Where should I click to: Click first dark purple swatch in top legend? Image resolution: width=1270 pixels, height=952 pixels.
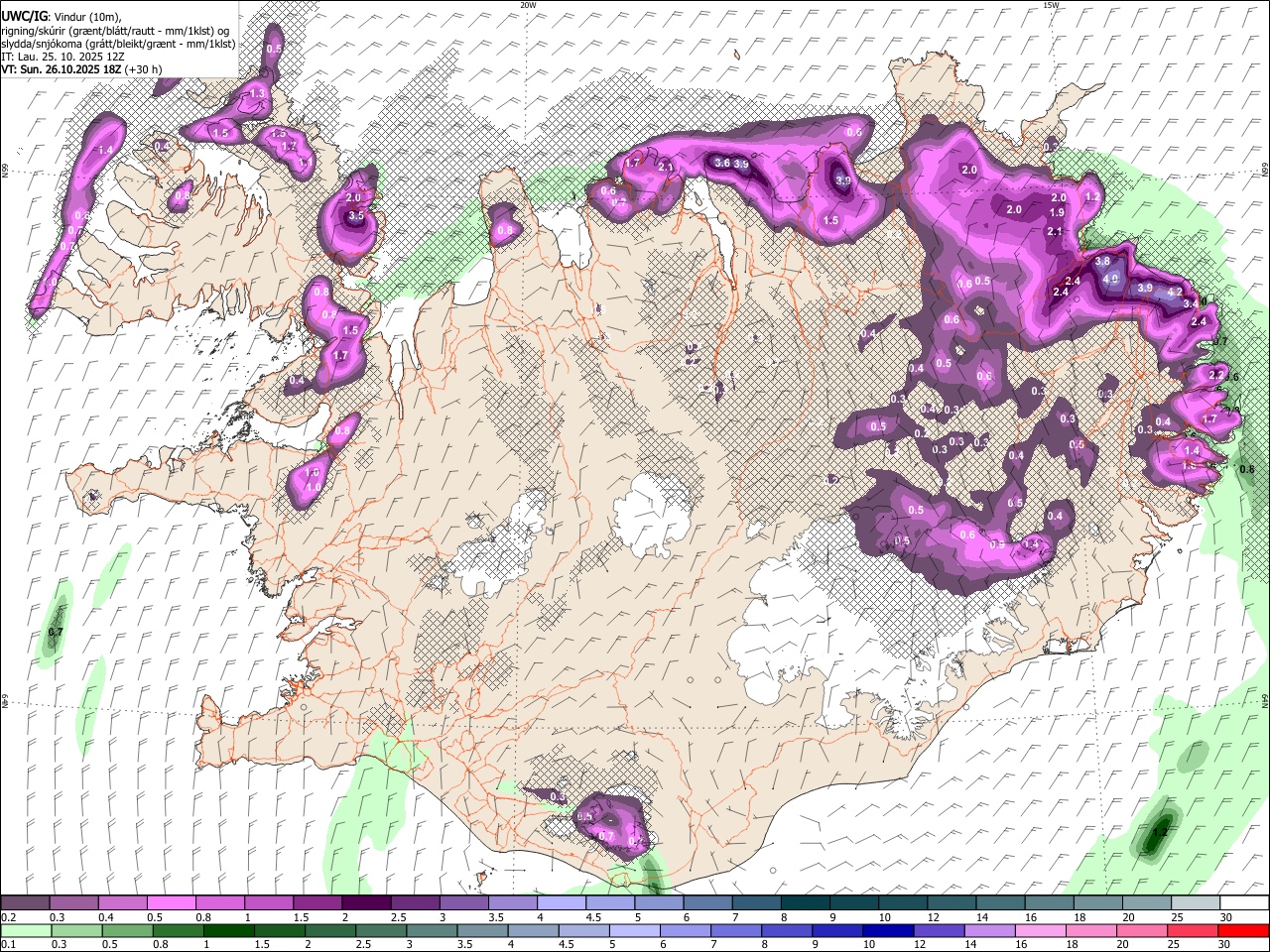pos(25,903)
